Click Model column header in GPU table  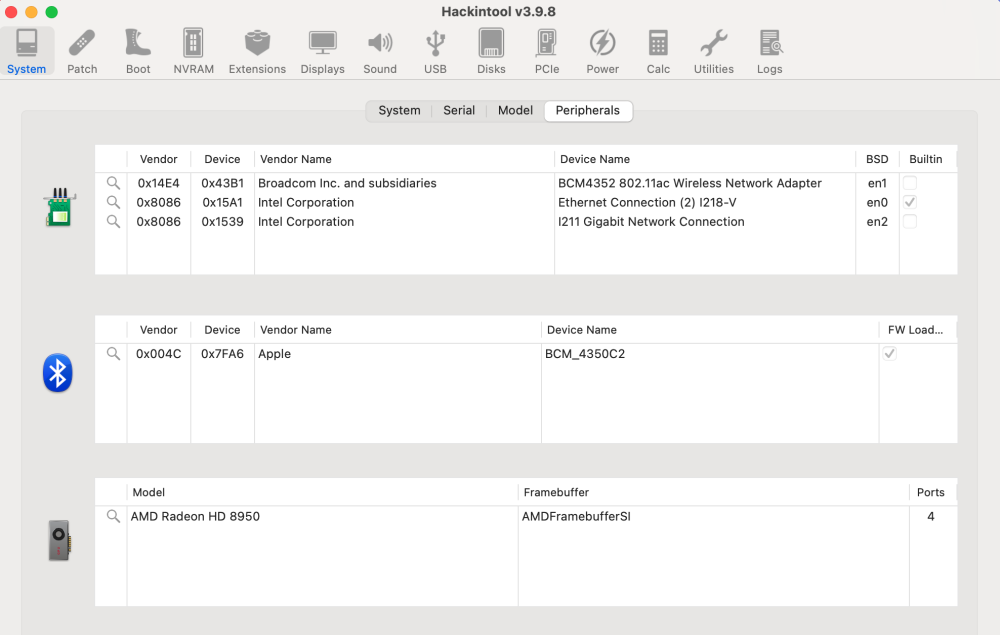pos(322,492)
